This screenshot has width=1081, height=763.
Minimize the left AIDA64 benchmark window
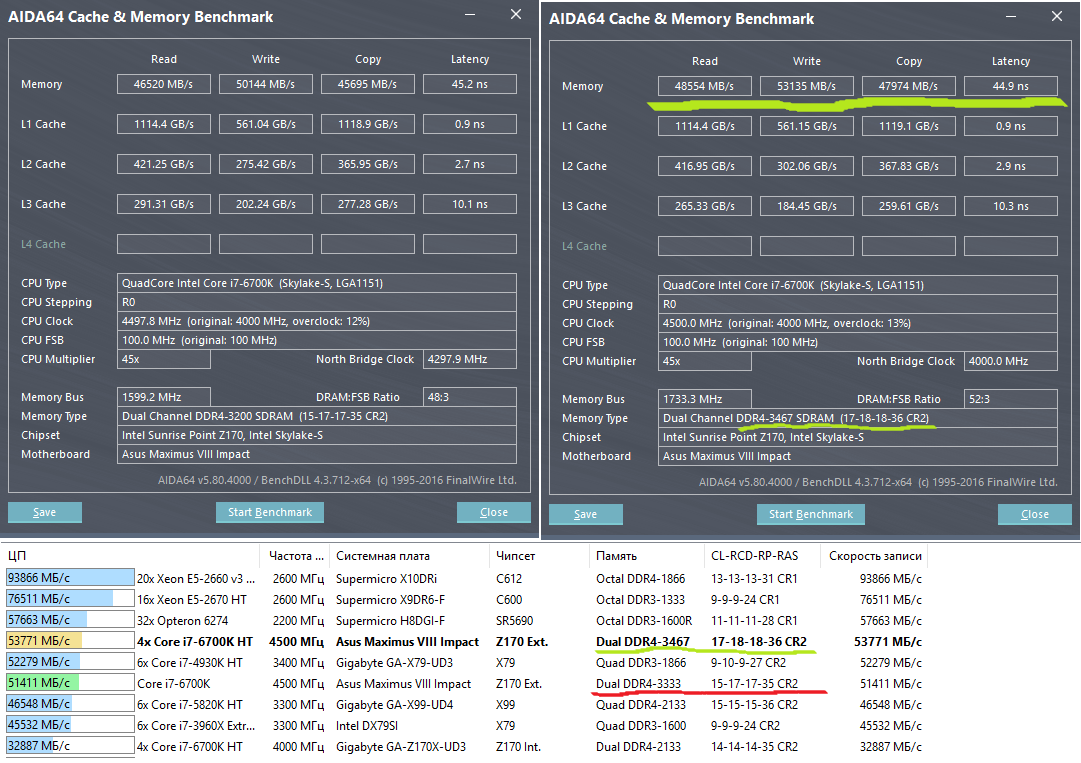click(470, 14)
